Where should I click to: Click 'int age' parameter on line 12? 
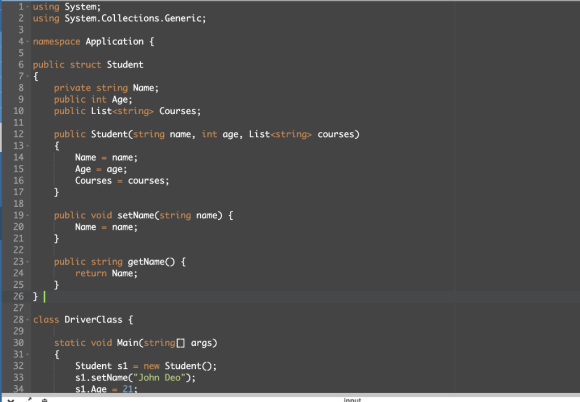coord(220,134)
